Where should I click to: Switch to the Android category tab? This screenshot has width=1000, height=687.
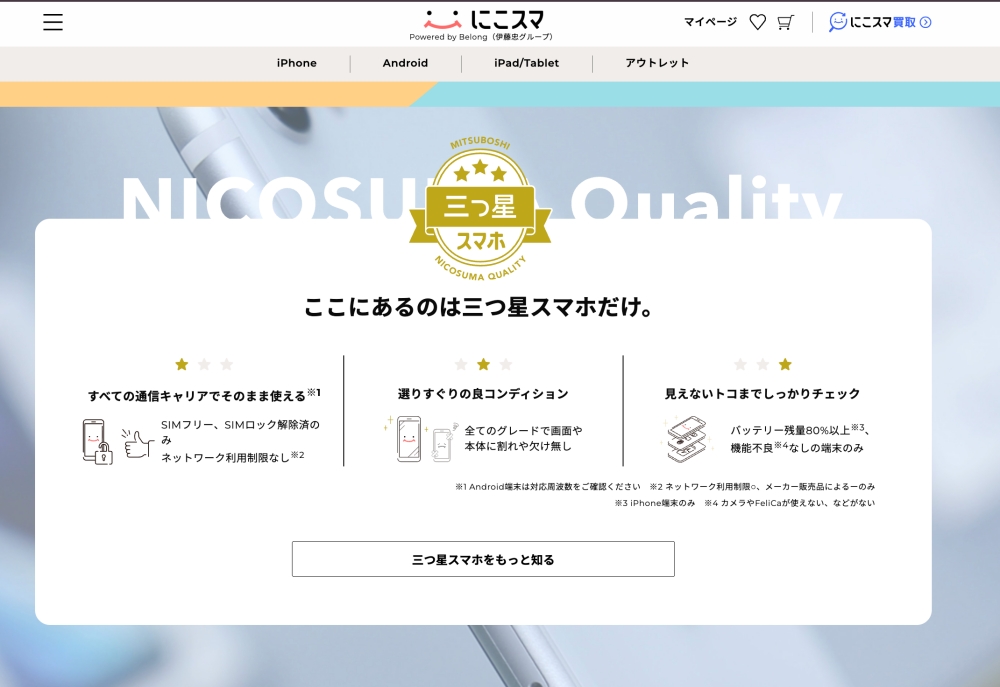click(x=405, y=63)
